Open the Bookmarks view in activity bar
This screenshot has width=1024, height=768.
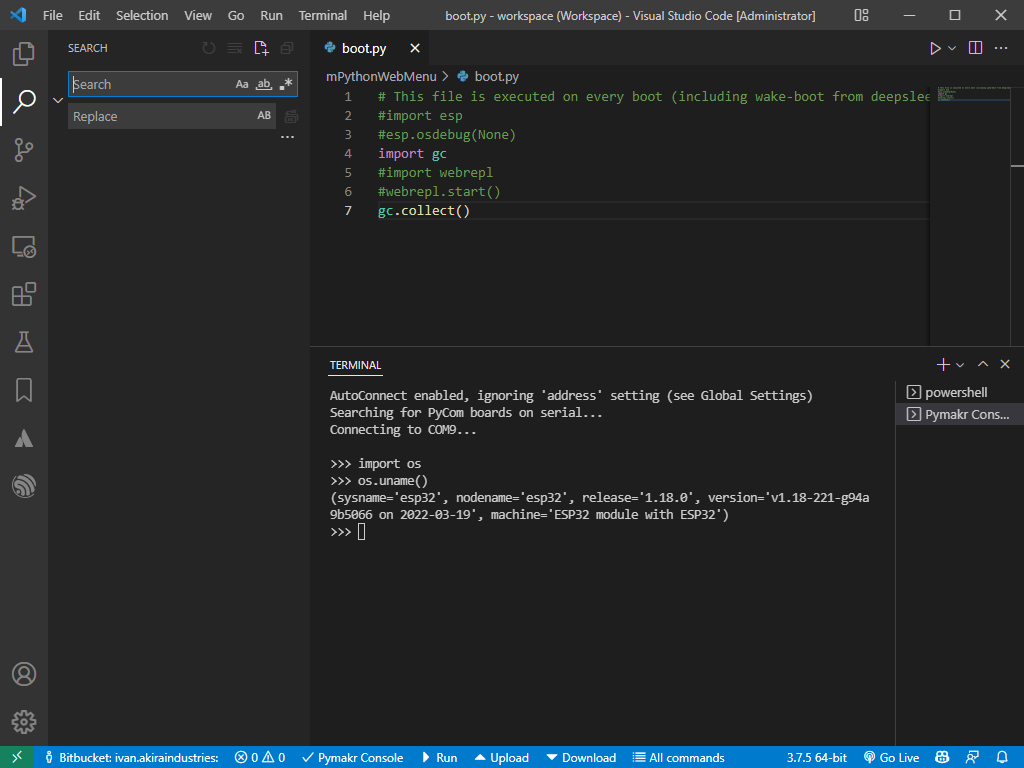[24, 390]
